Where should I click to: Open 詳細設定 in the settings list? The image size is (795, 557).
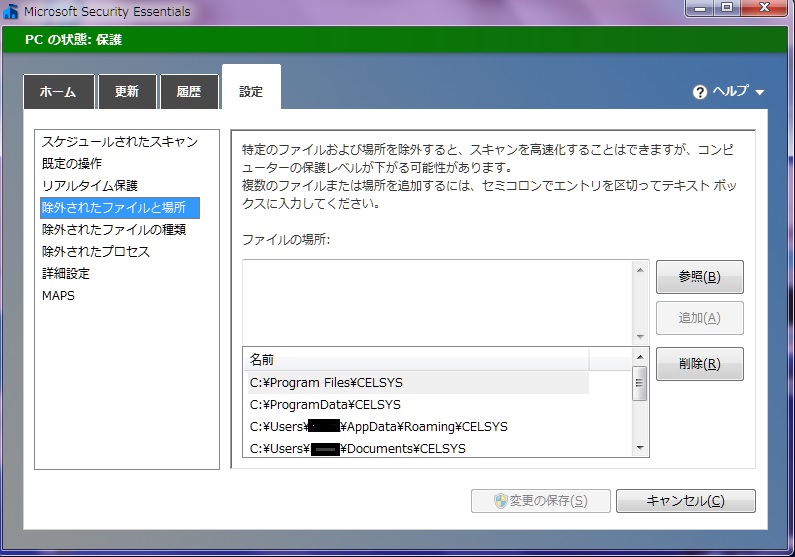66,274
